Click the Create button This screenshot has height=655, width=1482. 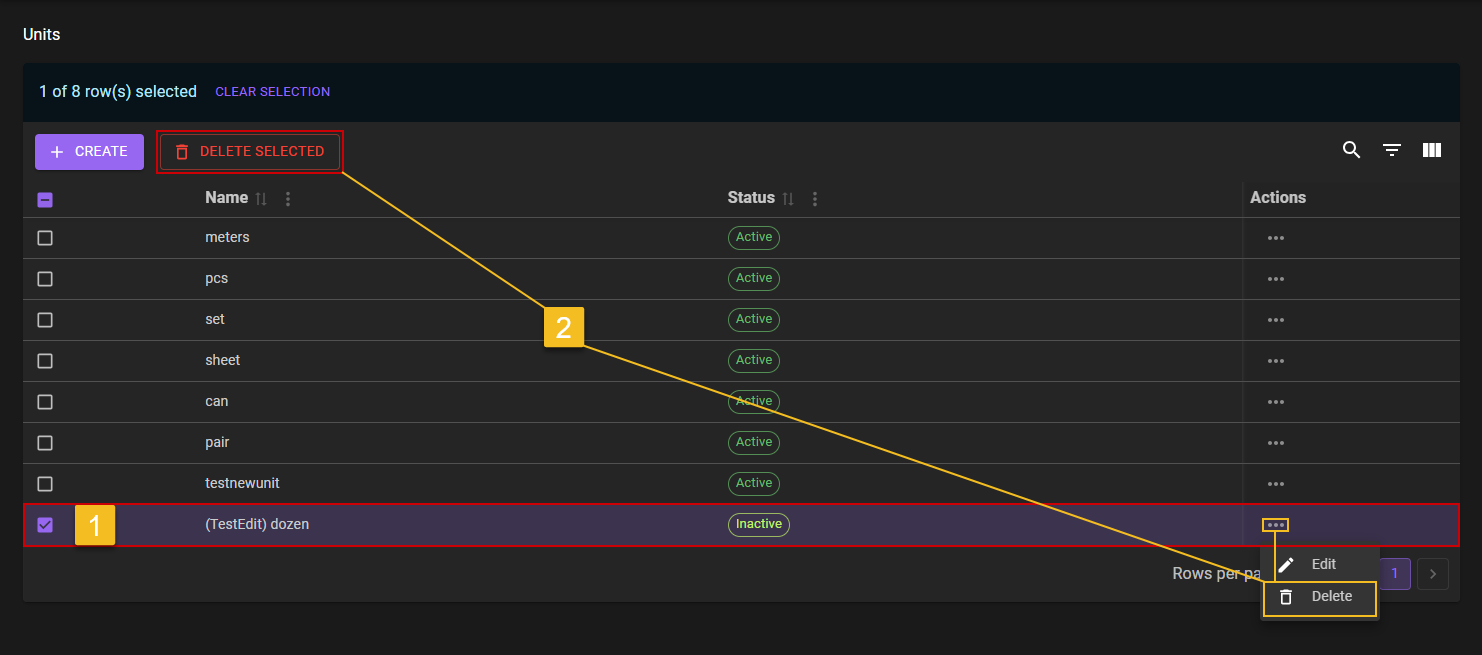coord(89,152)
